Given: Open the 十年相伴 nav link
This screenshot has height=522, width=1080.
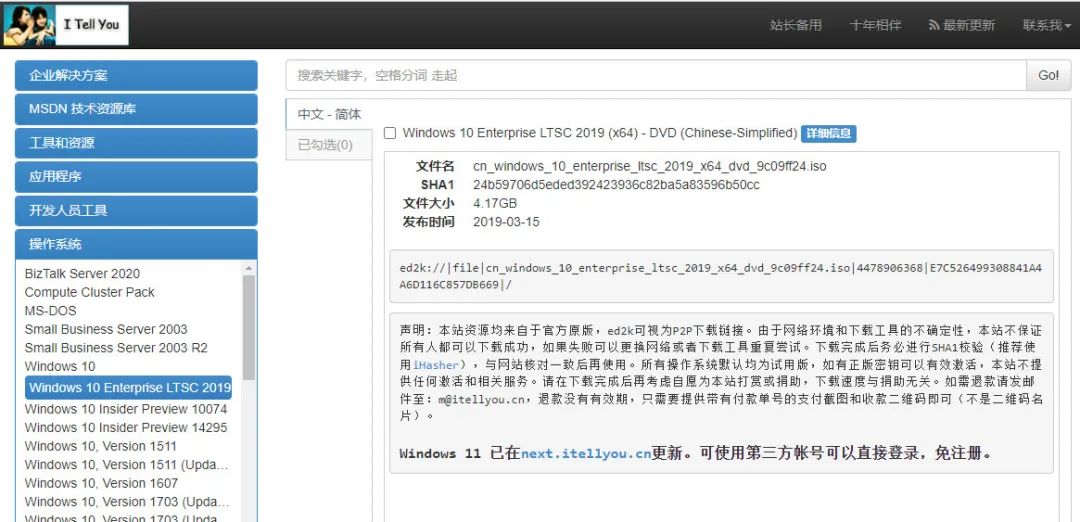Looking at the screenshot, I should (x=875, y=25).
